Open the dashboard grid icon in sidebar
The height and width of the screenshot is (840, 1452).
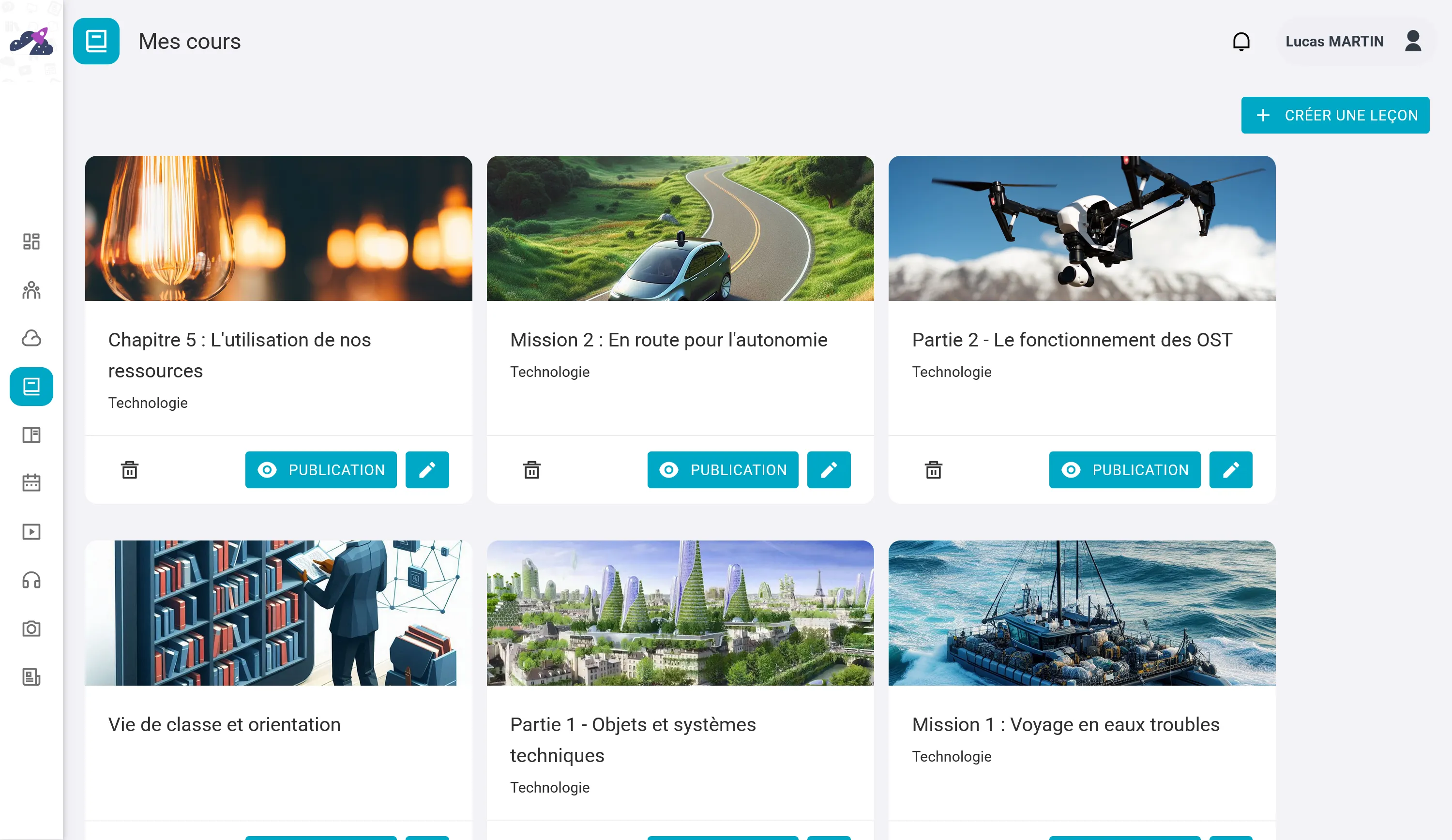pos(31,241)
